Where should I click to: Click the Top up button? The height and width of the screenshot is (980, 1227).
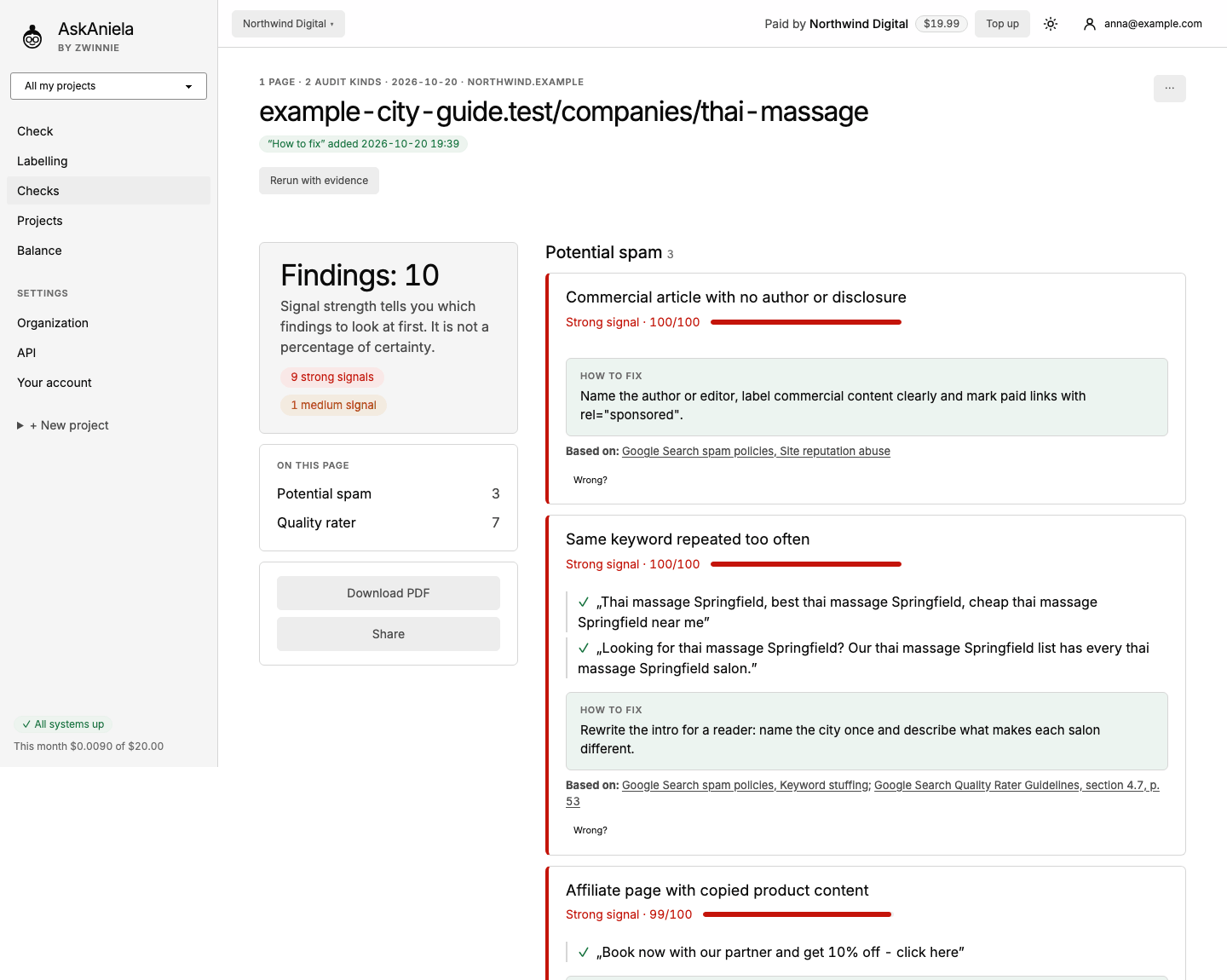(1002, 24)
